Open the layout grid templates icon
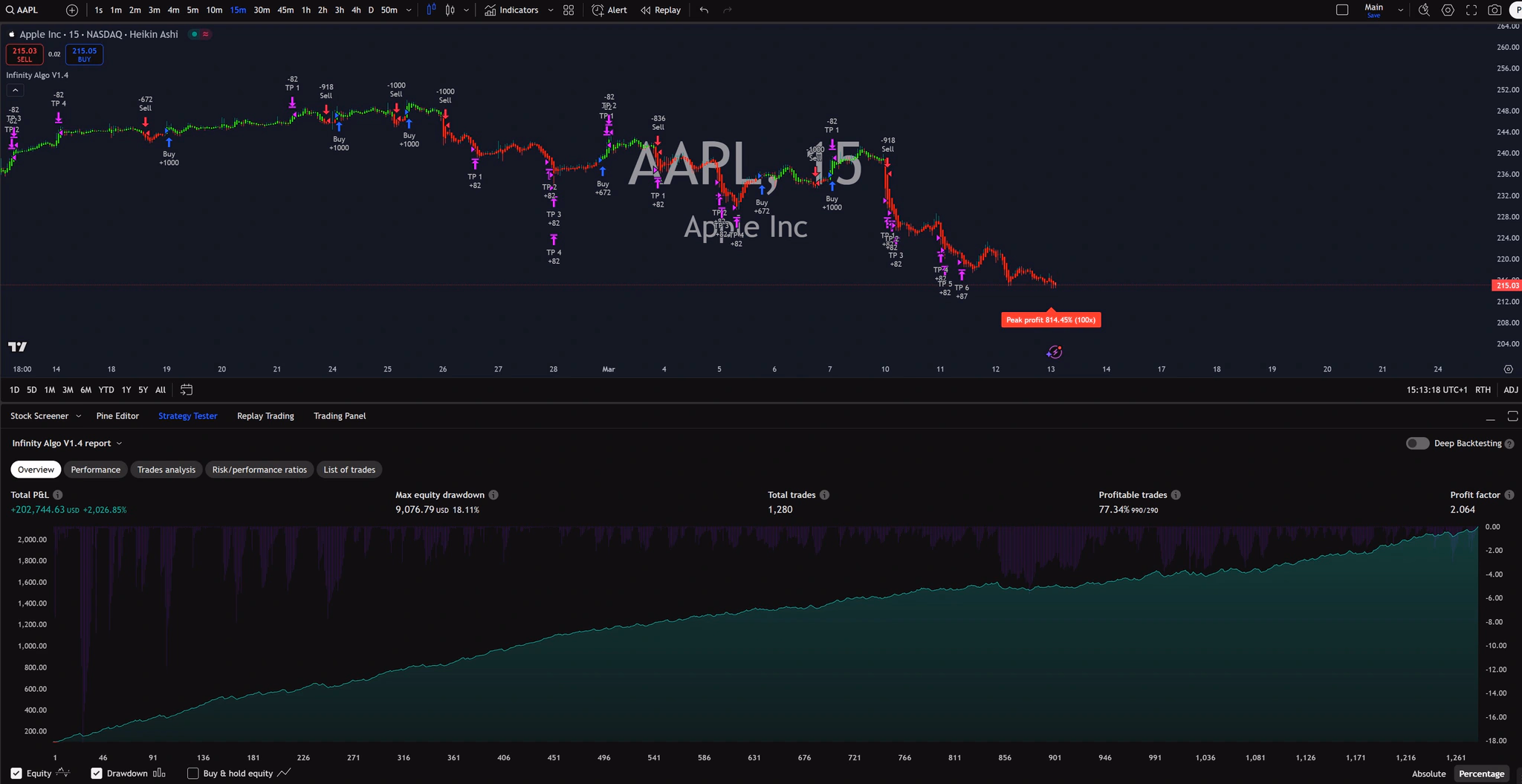The height and width of the screenshot is (784, 1522). coord(569,10)
